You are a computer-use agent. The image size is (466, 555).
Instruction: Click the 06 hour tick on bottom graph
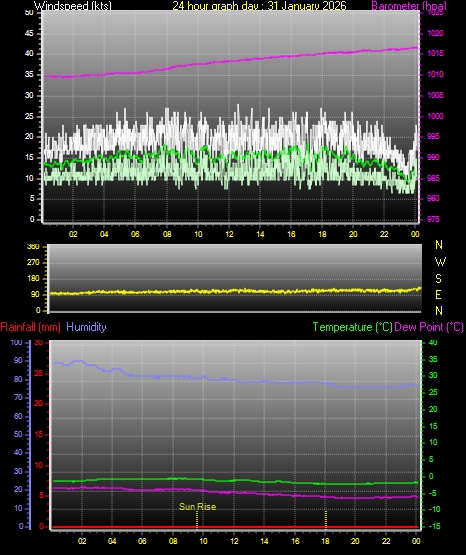[x=142, y=541]
